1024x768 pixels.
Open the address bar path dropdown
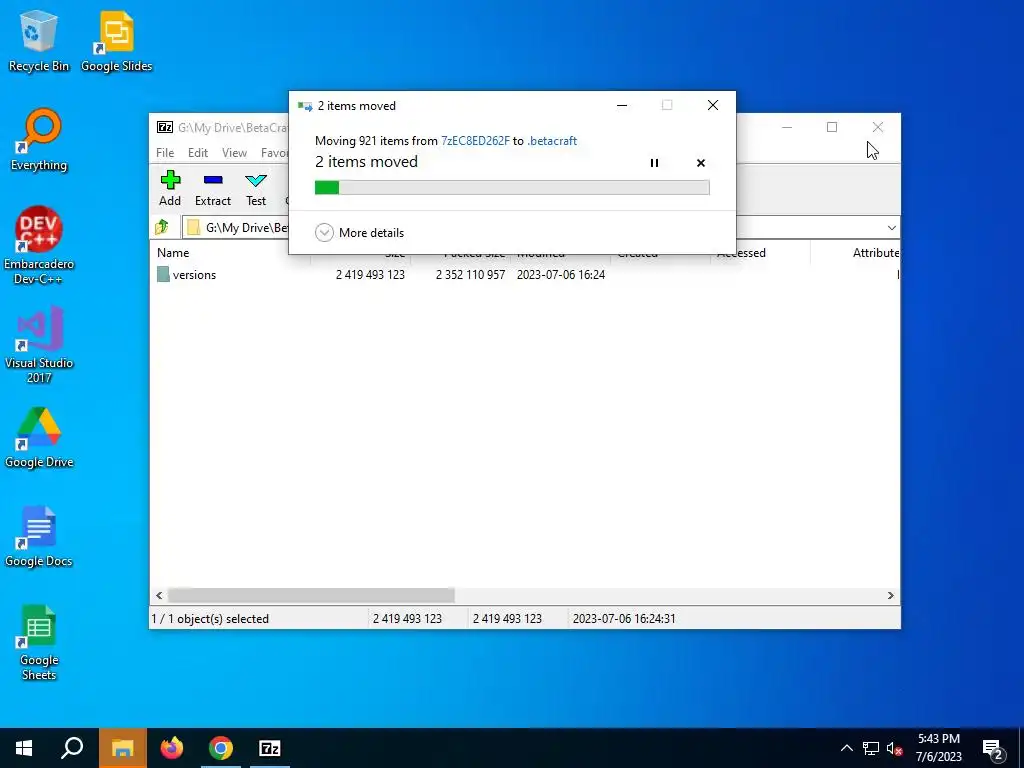pyautogui.click(x=891, y=227)
